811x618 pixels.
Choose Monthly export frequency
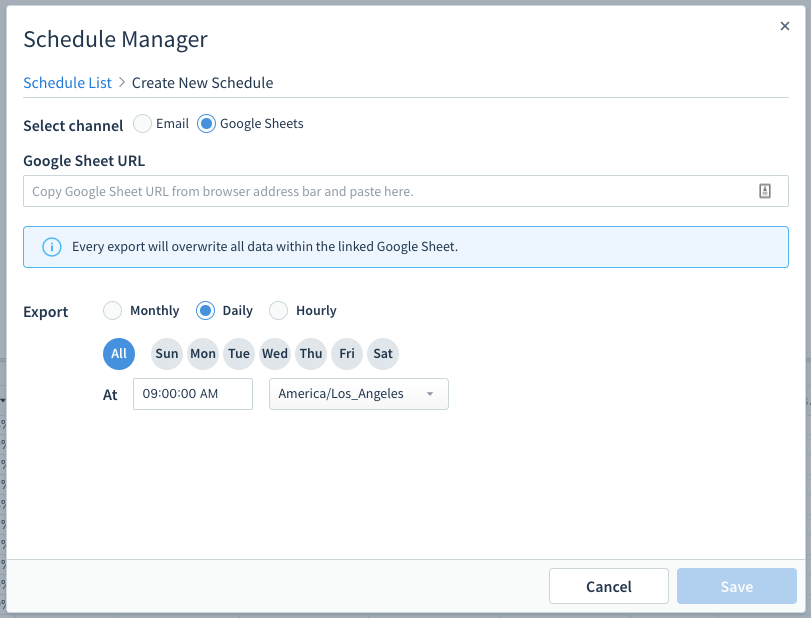pos(112,311)
